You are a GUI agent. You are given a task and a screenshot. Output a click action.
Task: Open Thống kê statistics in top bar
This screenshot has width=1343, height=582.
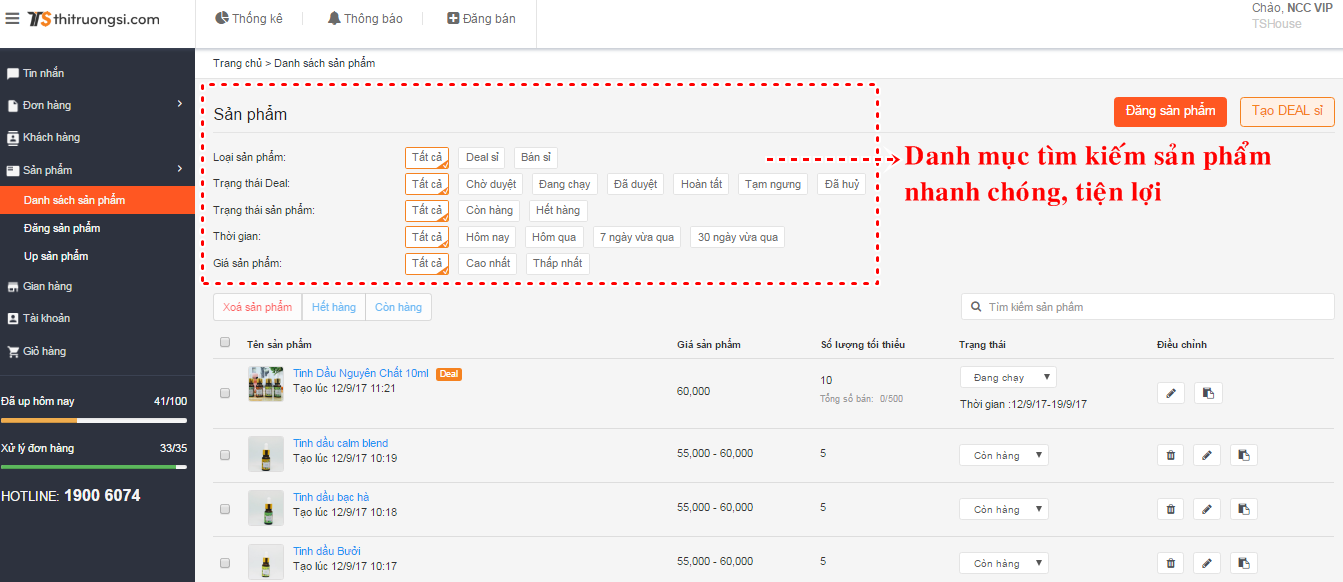[249, 18]
